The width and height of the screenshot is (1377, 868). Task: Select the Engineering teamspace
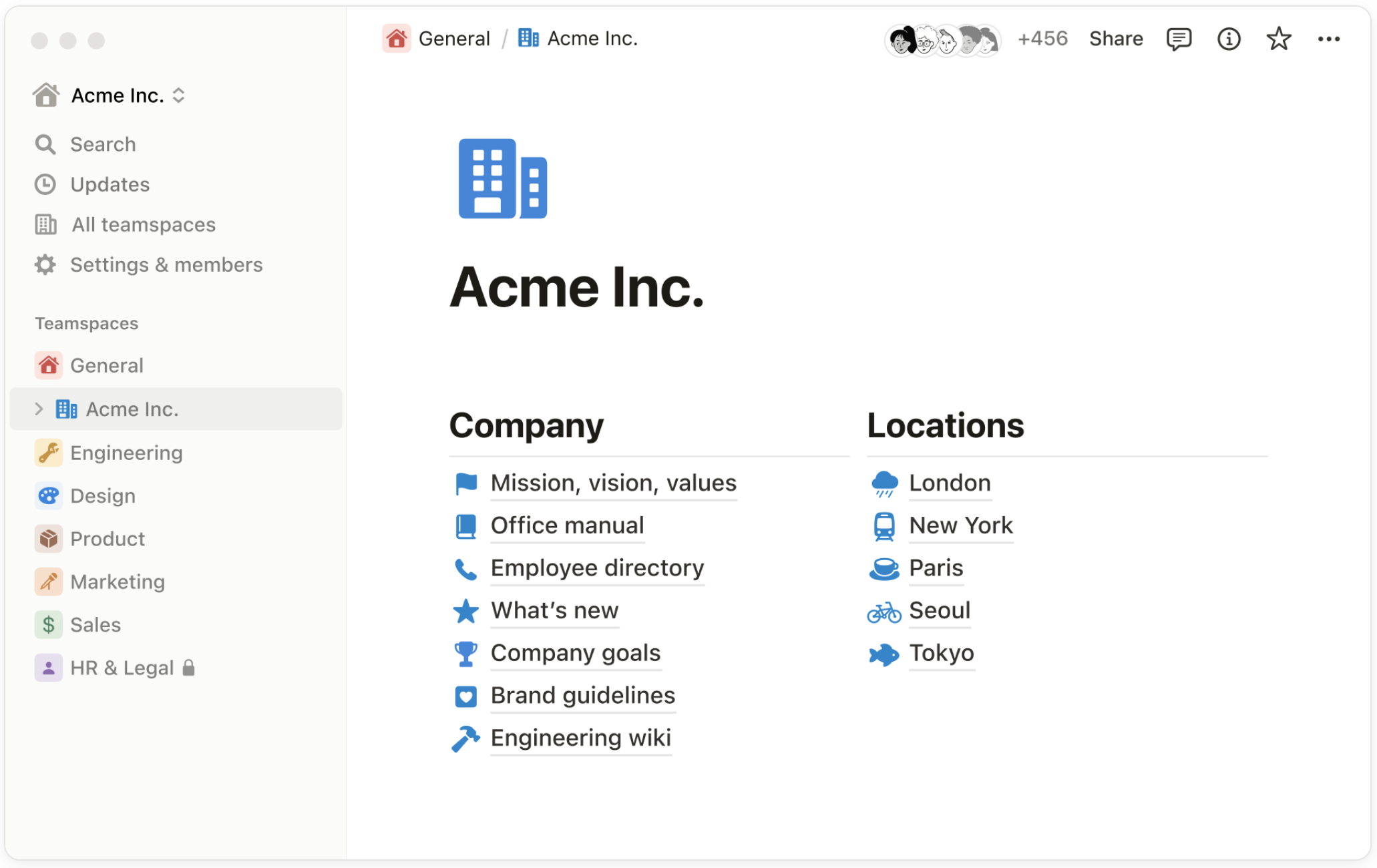126,453
